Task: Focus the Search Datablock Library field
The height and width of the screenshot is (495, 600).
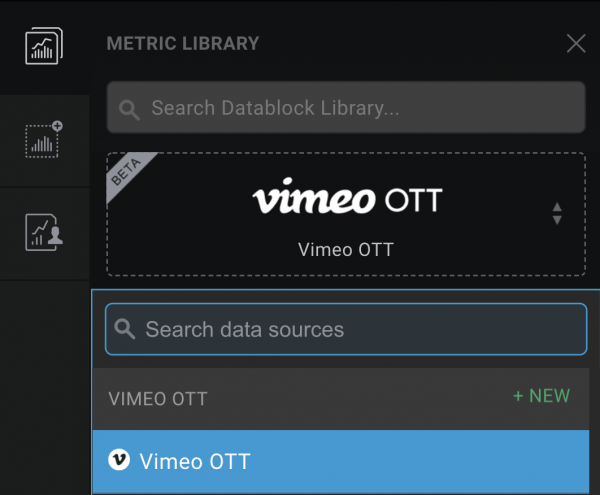Action: 346,107
